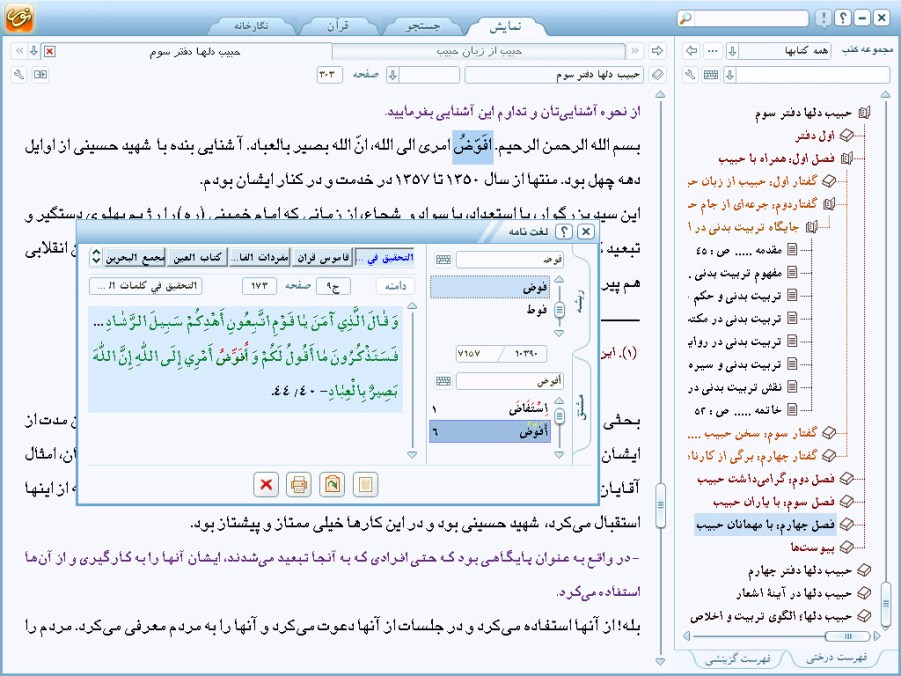Select the مفردات الفا dictionary tab
The width and height of the screenshot is (901, 676).
[x=259, y=258]
